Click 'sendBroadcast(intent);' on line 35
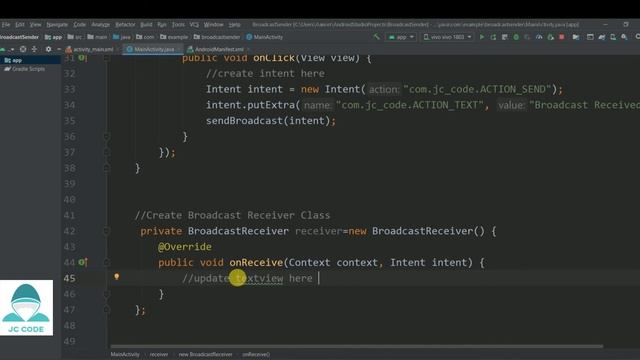This screenshot has height=360, width=640. coord(271,121)
